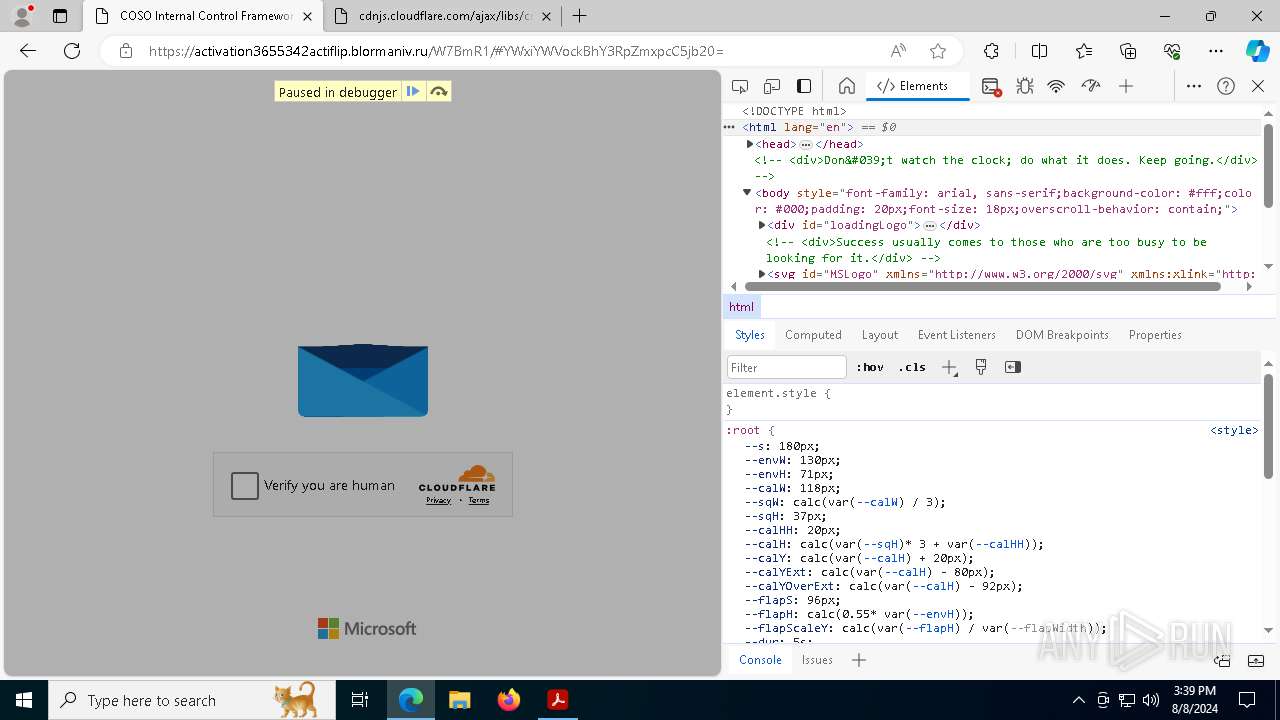Expand the head element node
This screenshot has height=720, width=1280.
(750, 144)
